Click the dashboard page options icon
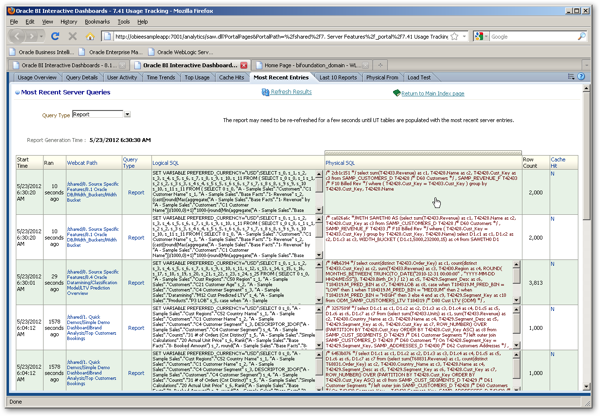Screen dimensions: 600x416 [571, 77]
